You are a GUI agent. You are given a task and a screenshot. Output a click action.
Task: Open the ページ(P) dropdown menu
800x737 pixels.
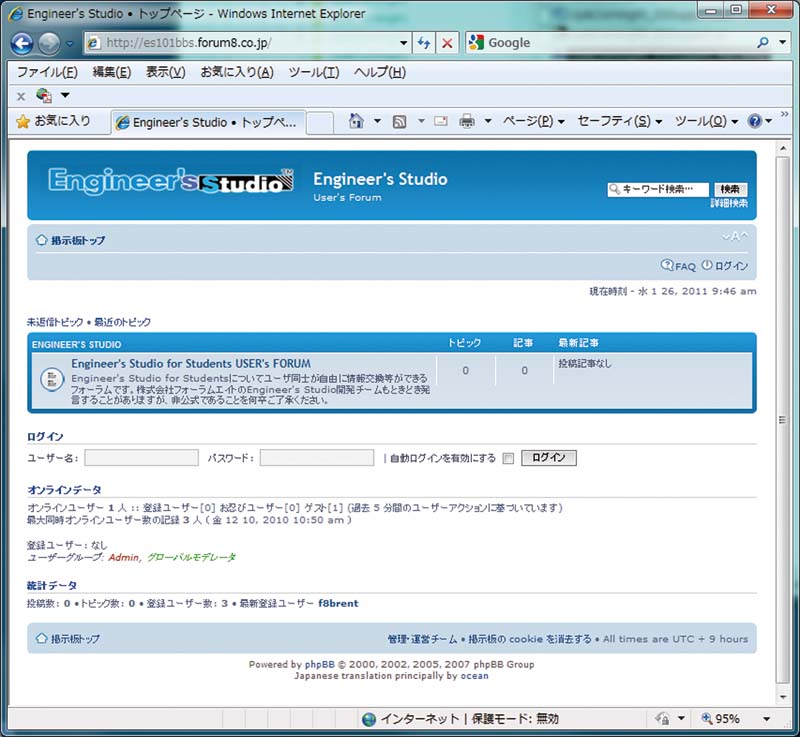[x=533, y=121]
